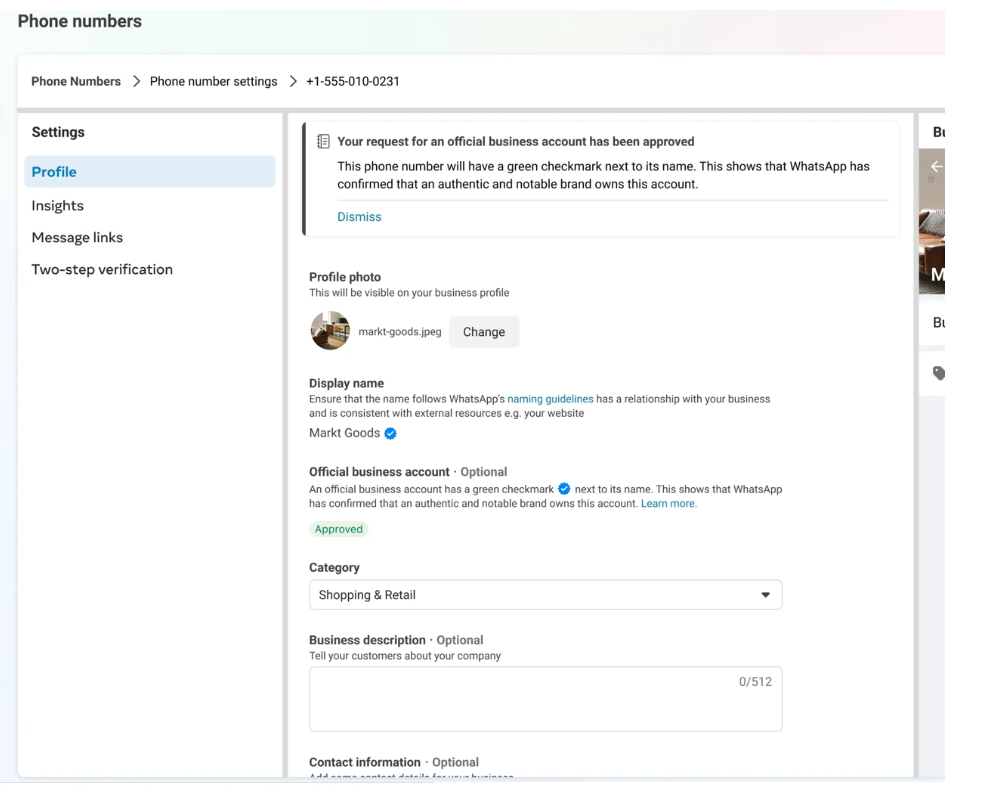981x786 pixels.
Task: Click the checkmark badge in official account description
Action: pyautogui.click(x=564, y=489)
